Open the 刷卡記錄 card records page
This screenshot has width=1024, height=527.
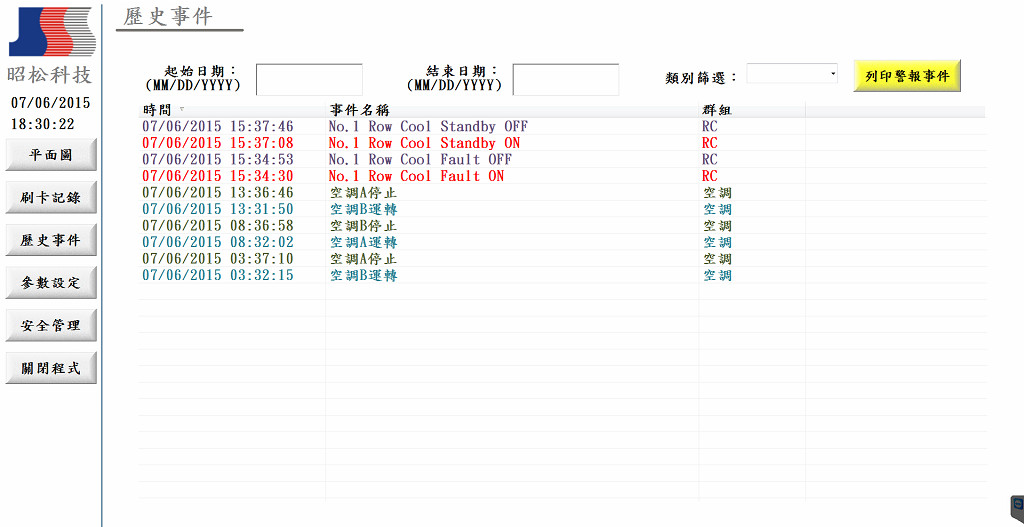pos(52,198)
